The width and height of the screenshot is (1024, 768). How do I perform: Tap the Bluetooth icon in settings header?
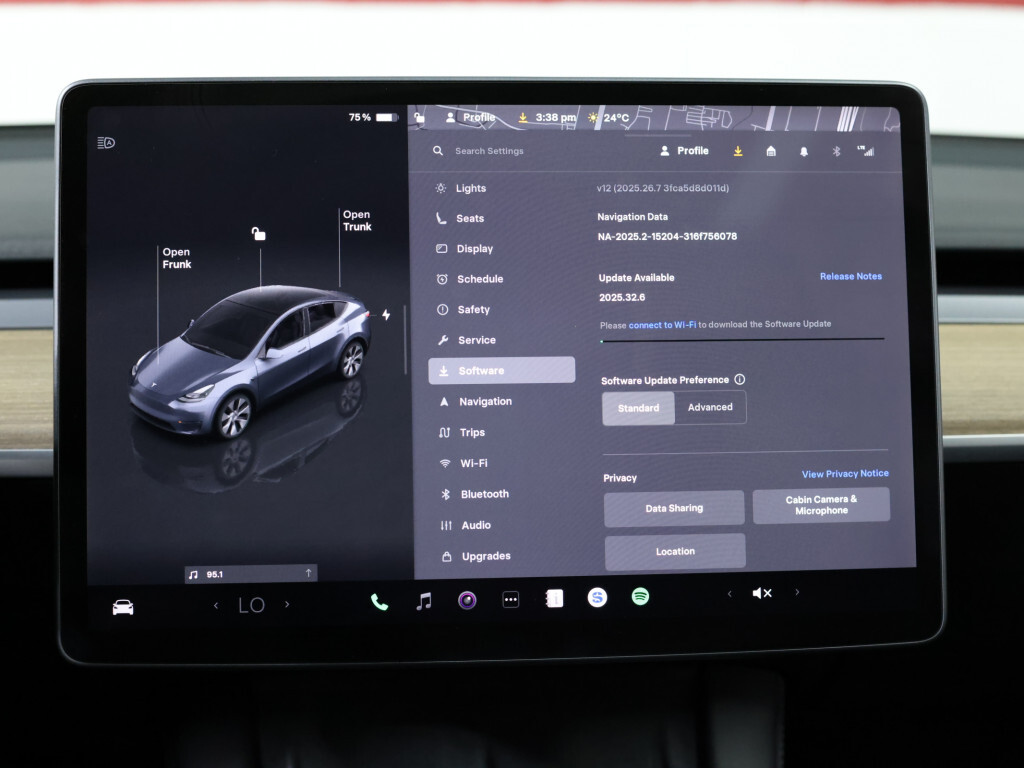pos(837,151)
